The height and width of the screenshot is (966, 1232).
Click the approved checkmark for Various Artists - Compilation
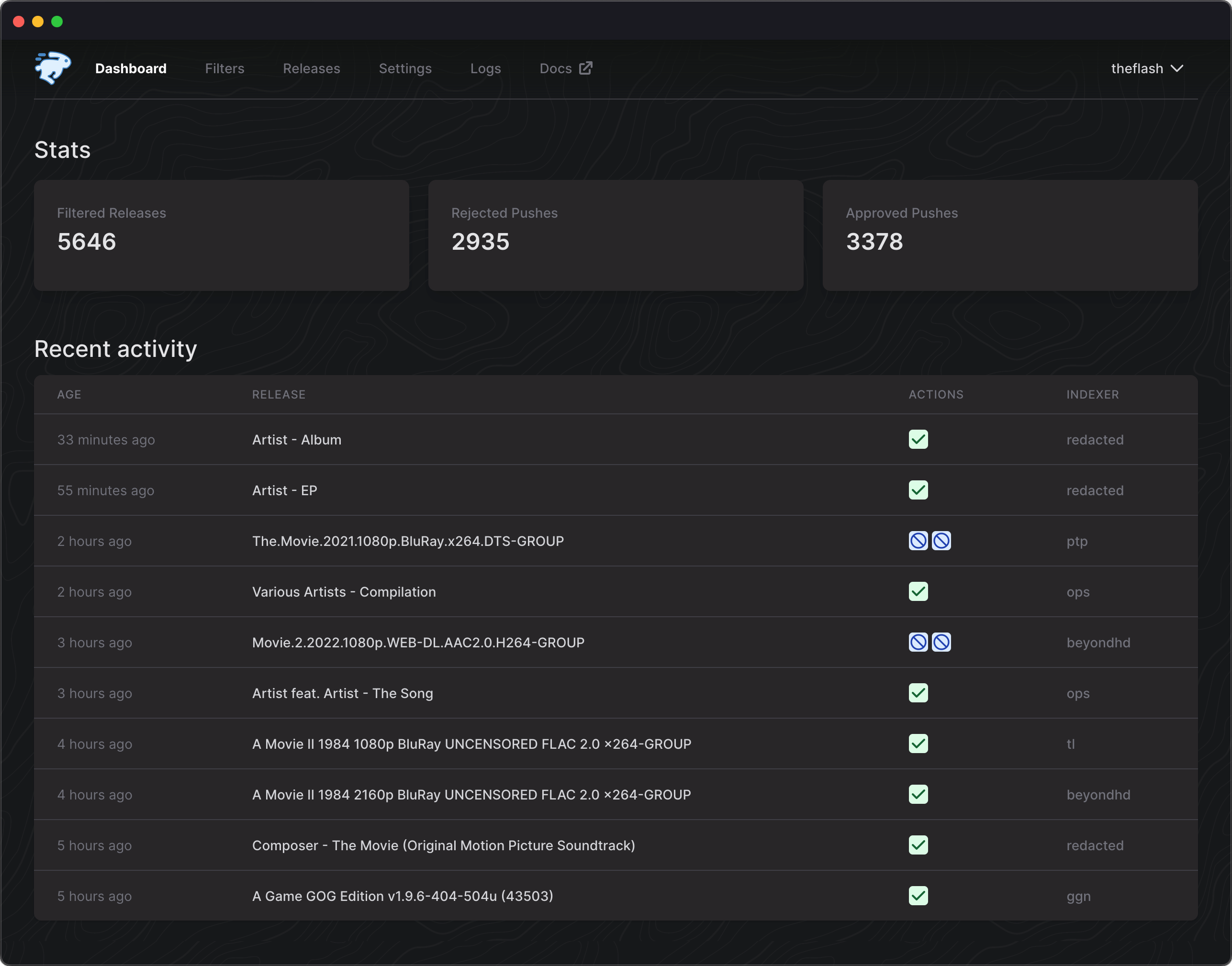click(918, 592)
